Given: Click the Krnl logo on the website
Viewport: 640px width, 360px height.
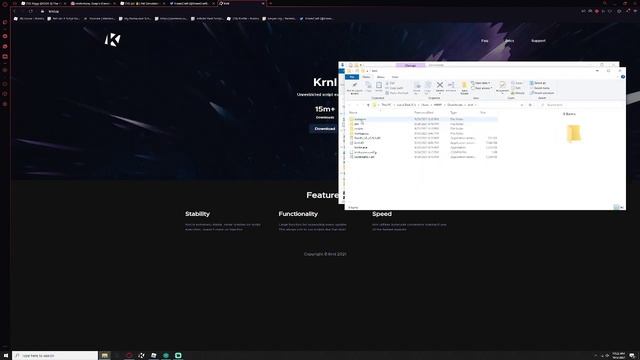Looking at the screenshot, I should point(112,40).
